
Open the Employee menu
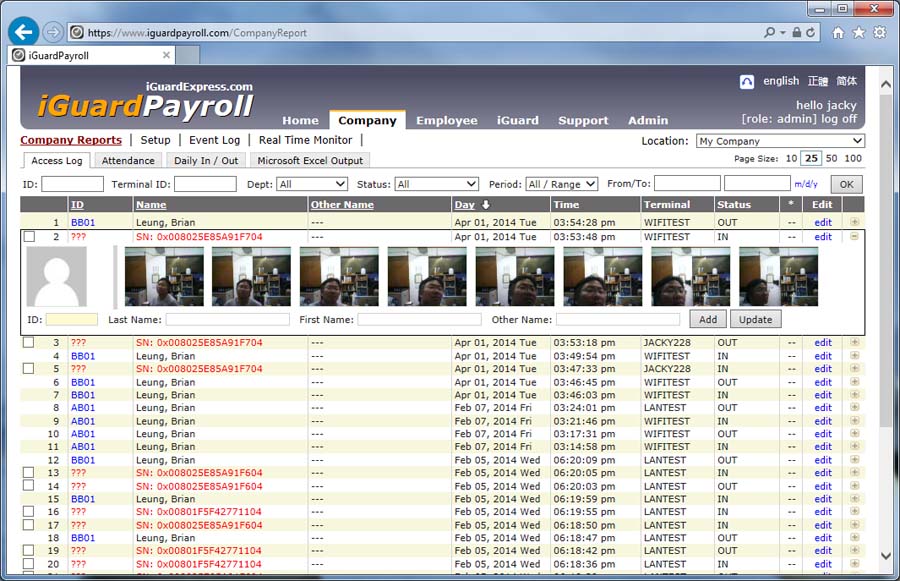(x=447, y=121)
